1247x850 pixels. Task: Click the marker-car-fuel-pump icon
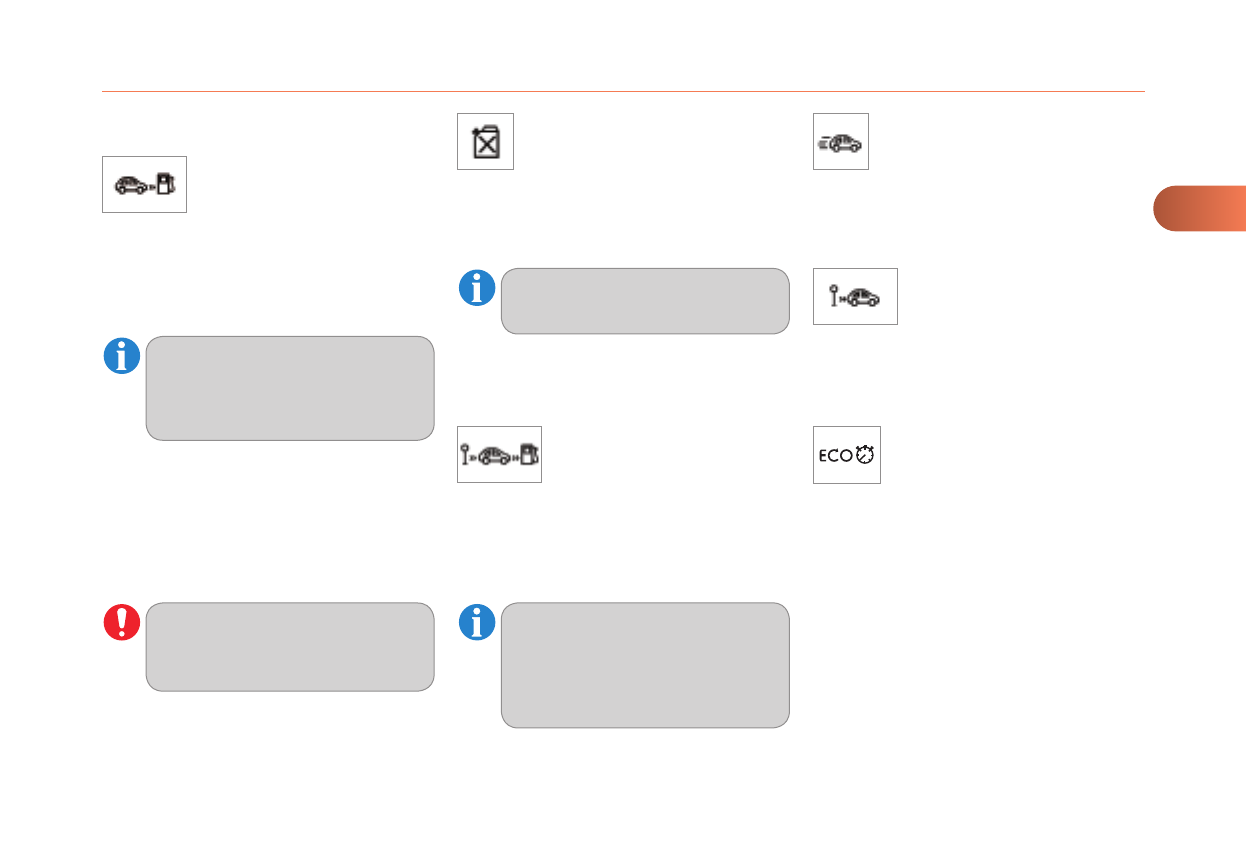point(499,455)
